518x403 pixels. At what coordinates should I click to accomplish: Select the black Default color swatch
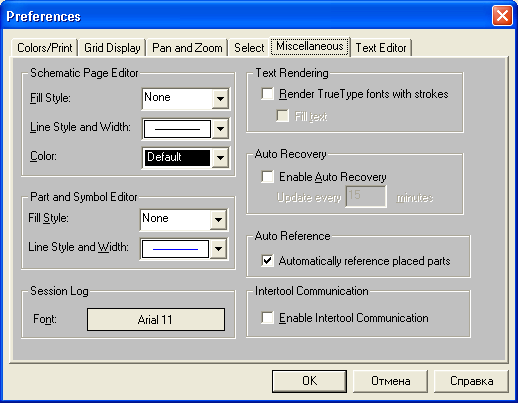pyautogui.click(x=177, y=157)
